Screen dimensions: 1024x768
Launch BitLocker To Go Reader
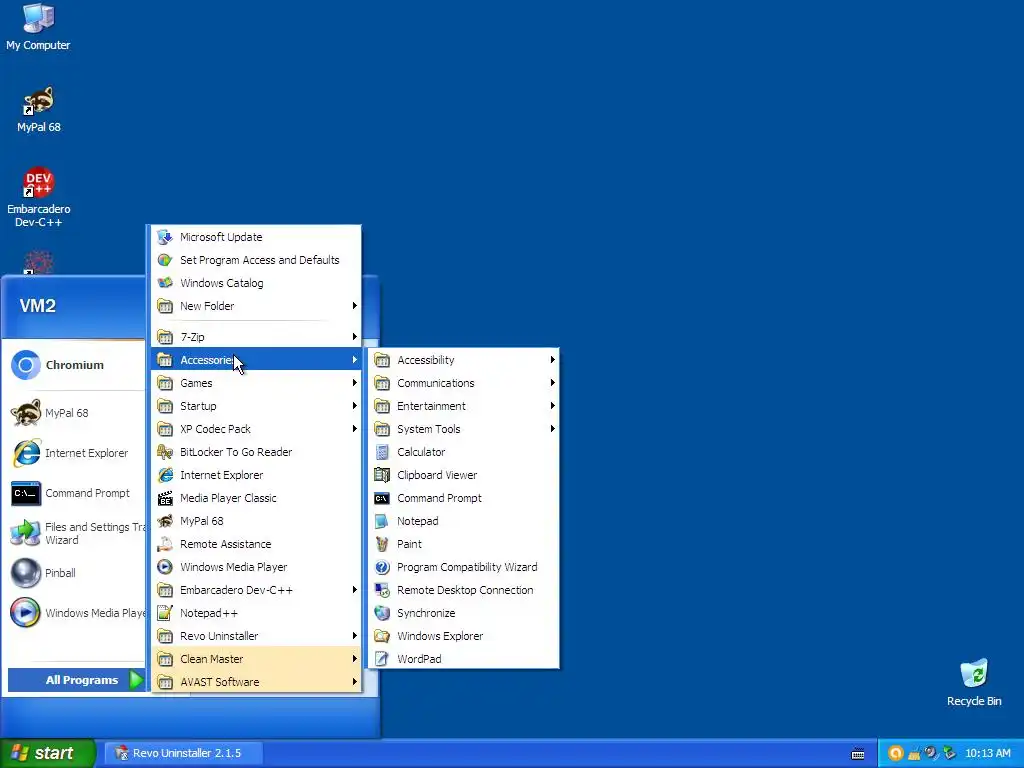tap(257, 452)
